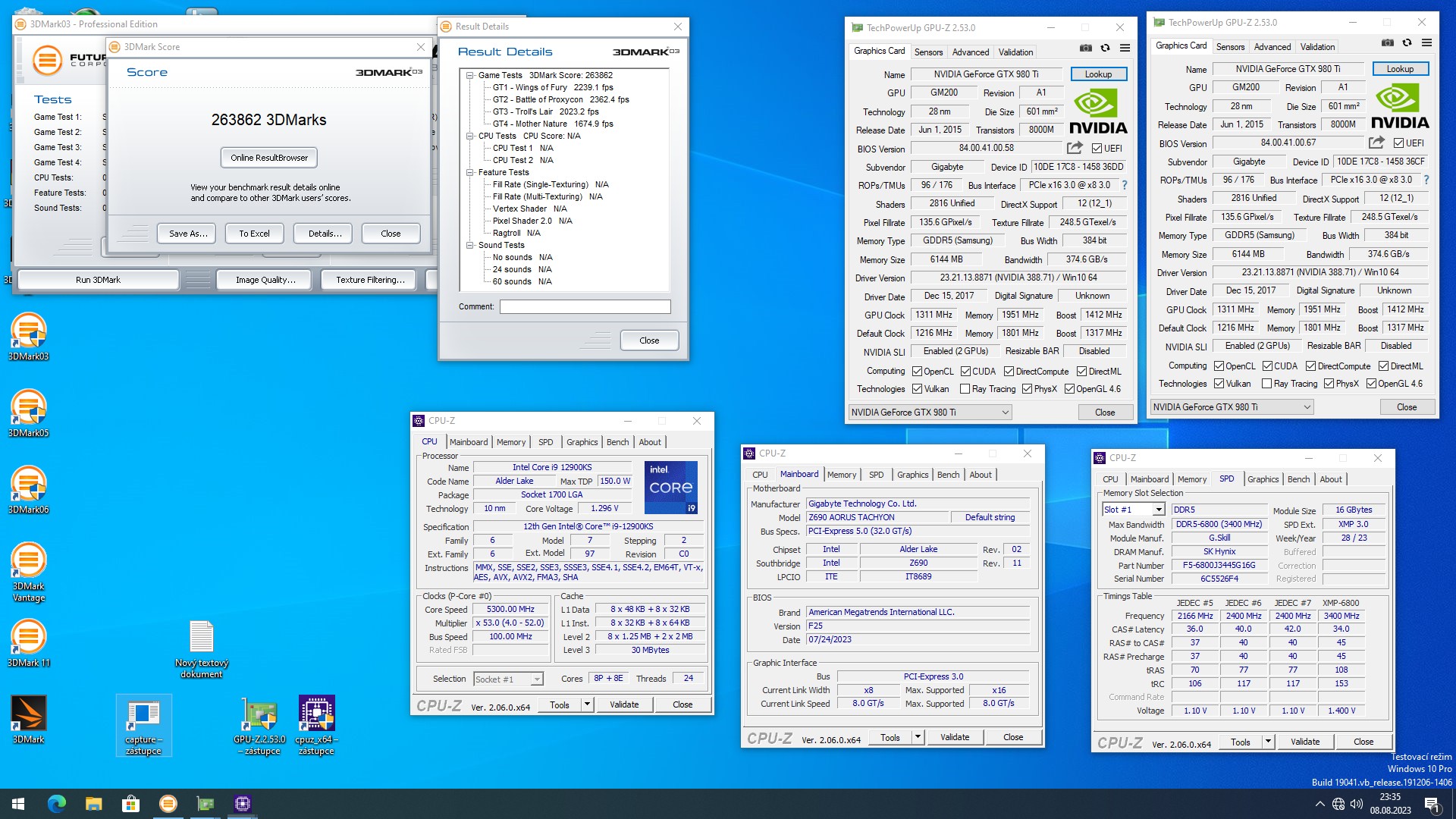Open Tools dropdown arrow in CPU-Z CPU window
1456x819 pixels.
pos(587,704)
